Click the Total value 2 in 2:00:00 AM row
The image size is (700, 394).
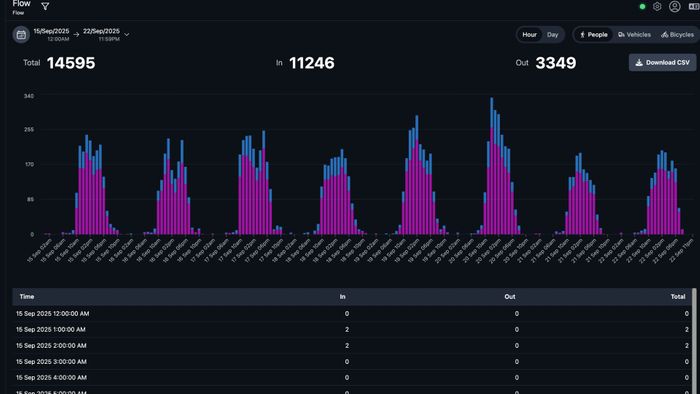[x=687, y=346]
